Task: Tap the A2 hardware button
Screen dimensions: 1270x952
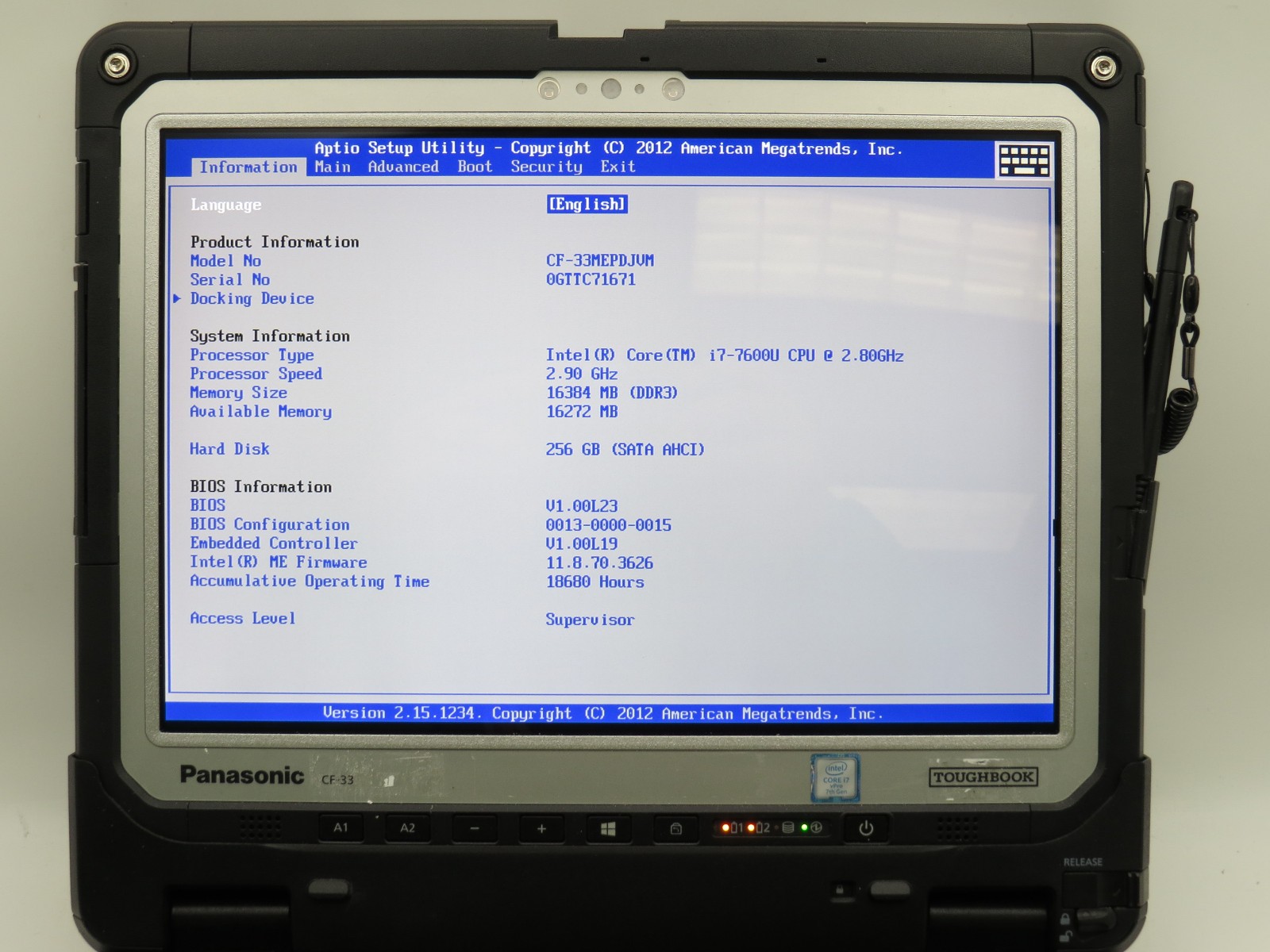Action: (x=407, y=828)
